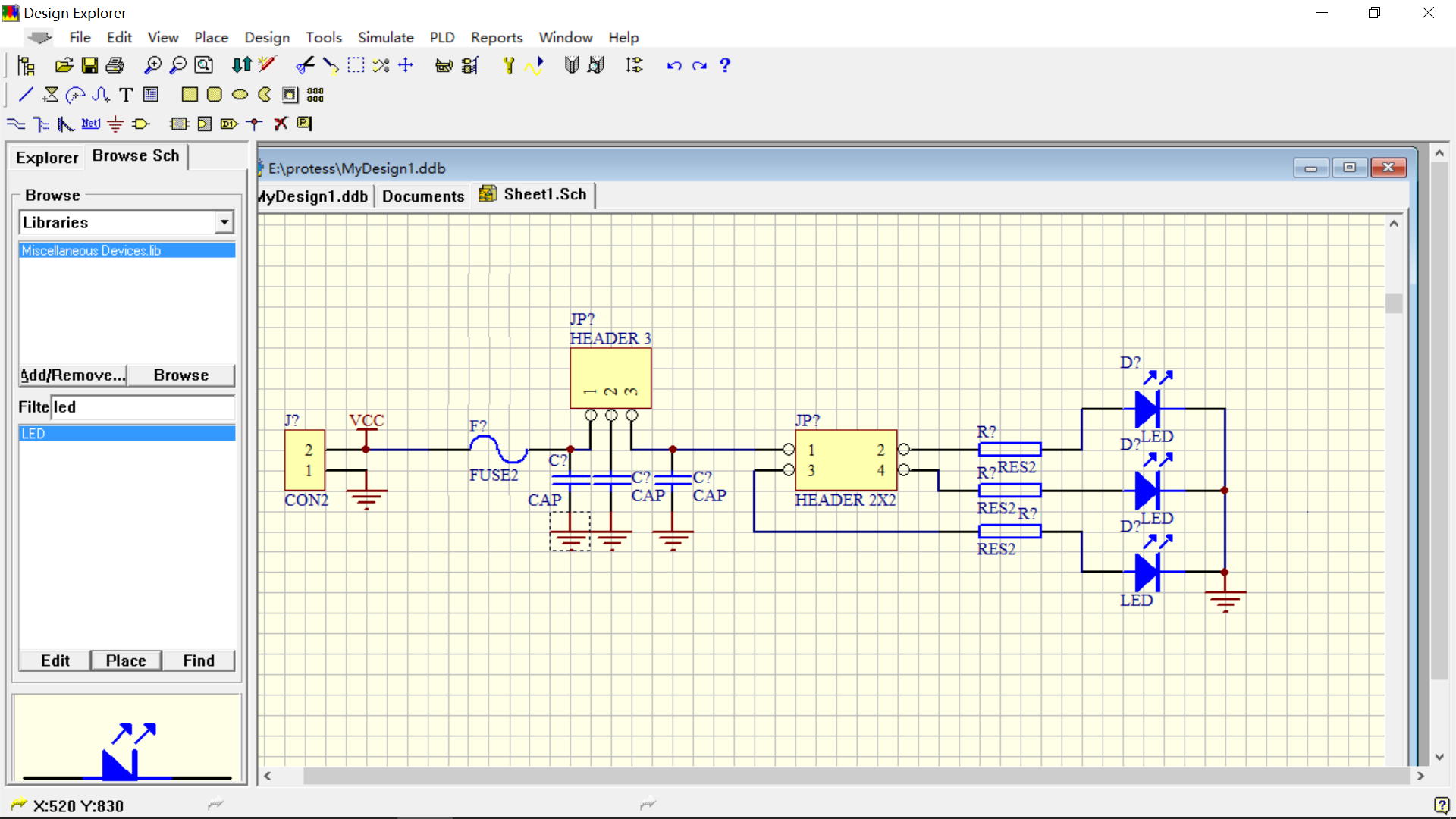Click the Add/Remove libraries button
This screenshot has width=1456, height=819.
click(x=71, y=374)
